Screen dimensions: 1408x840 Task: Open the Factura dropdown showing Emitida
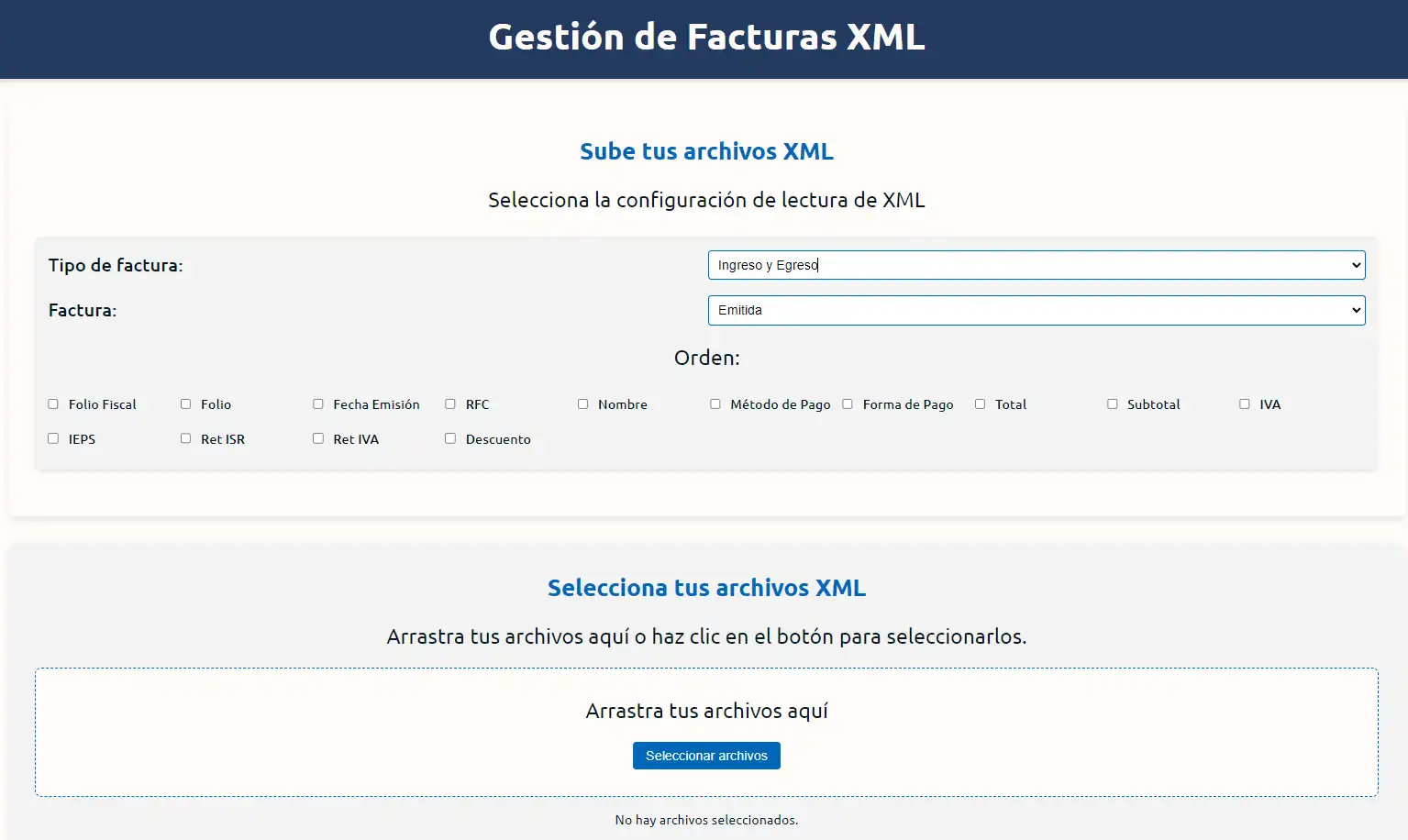click(x=1036, y=310)
